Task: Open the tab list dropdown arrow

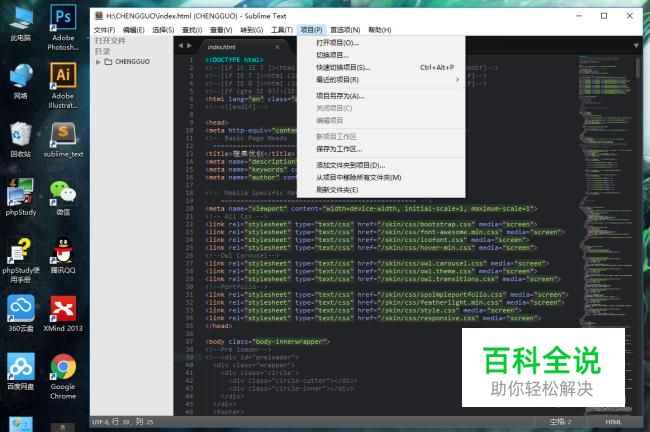Action: point(636,46)
